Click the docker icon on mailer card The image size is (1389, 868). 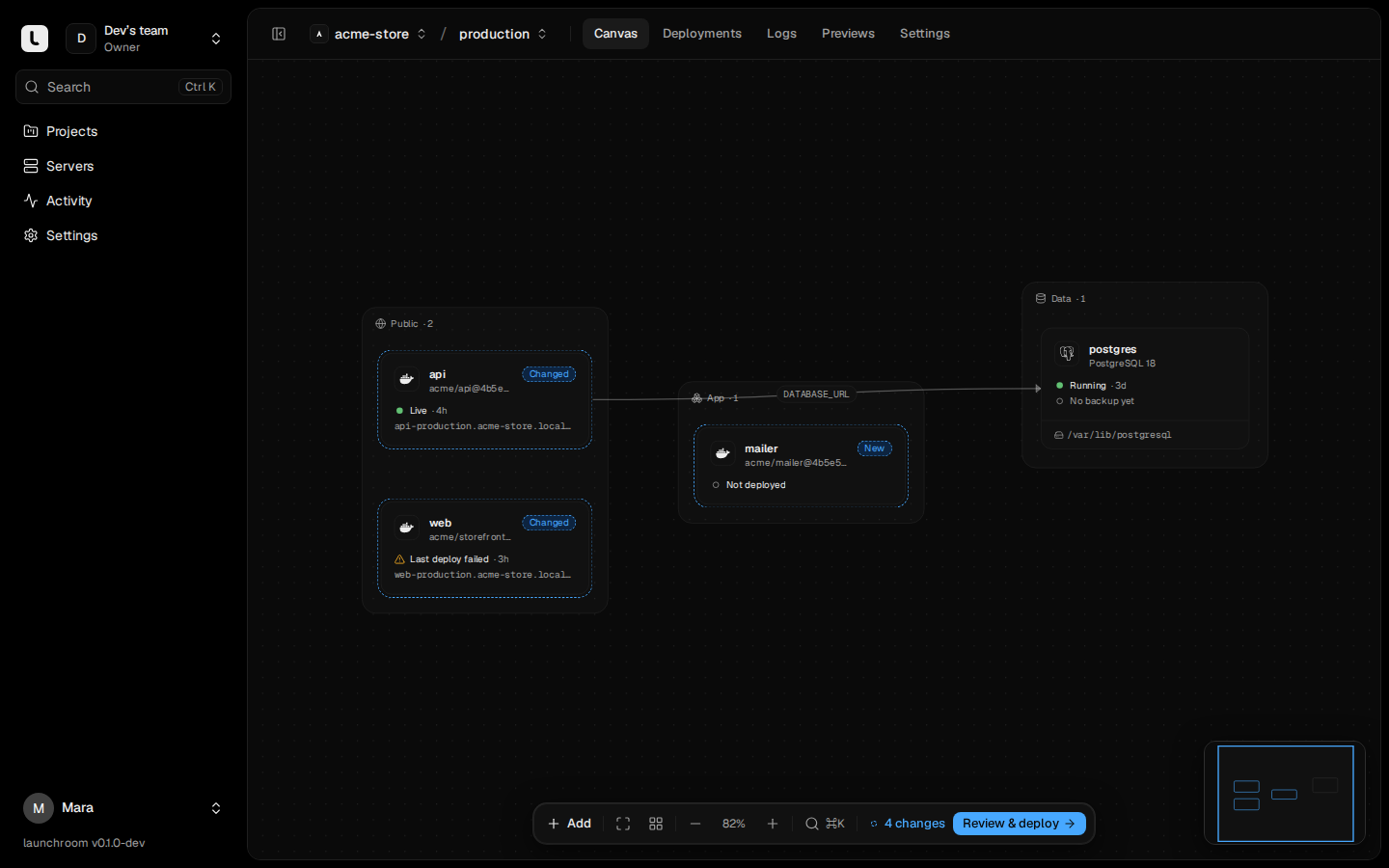tap(722, 453)
